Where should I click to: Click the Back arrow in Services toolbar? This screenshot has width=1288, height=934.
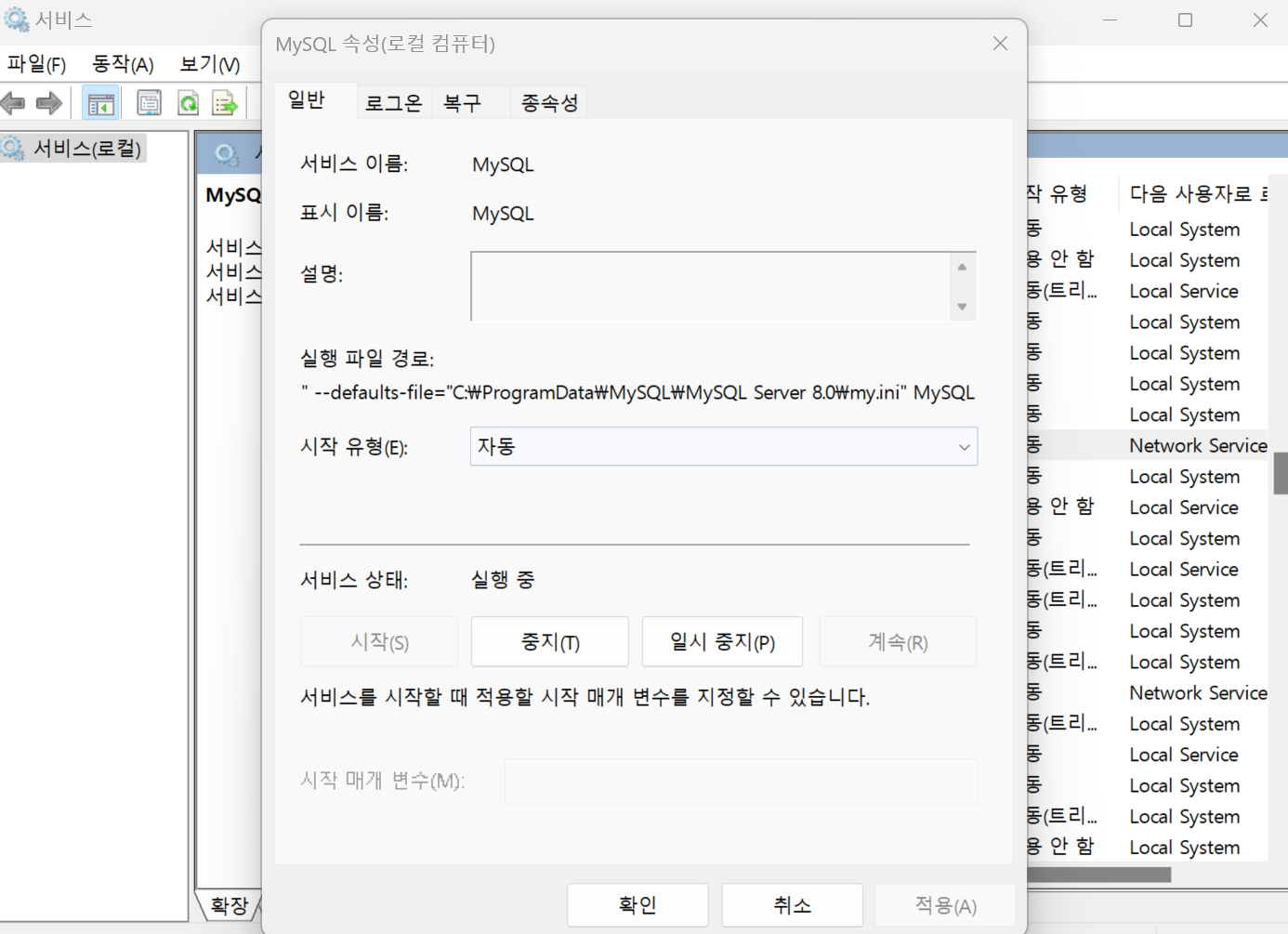13,103
